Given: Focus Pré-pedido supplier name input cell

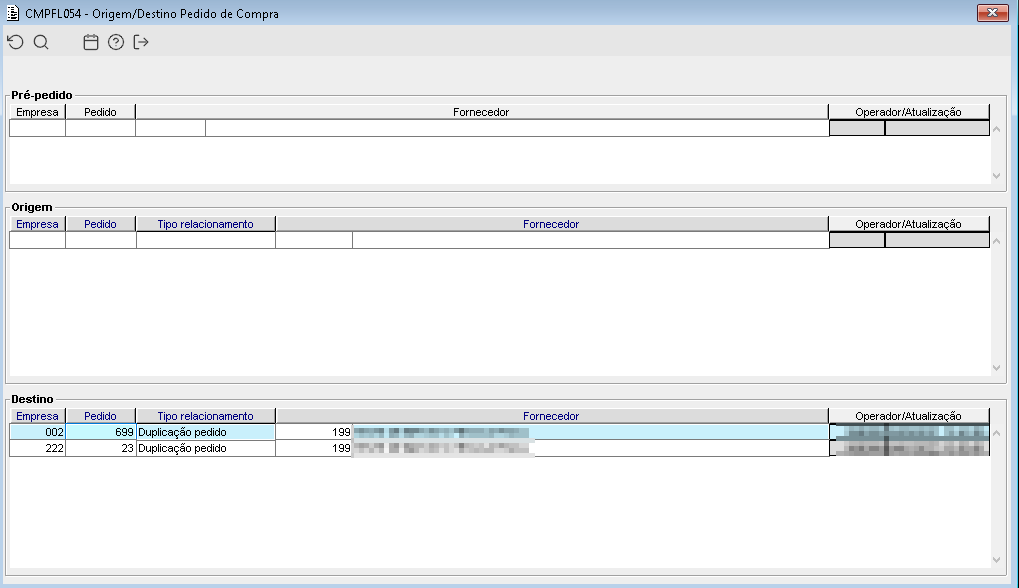Looking at the screenshot, I should [x=517, y=128].
